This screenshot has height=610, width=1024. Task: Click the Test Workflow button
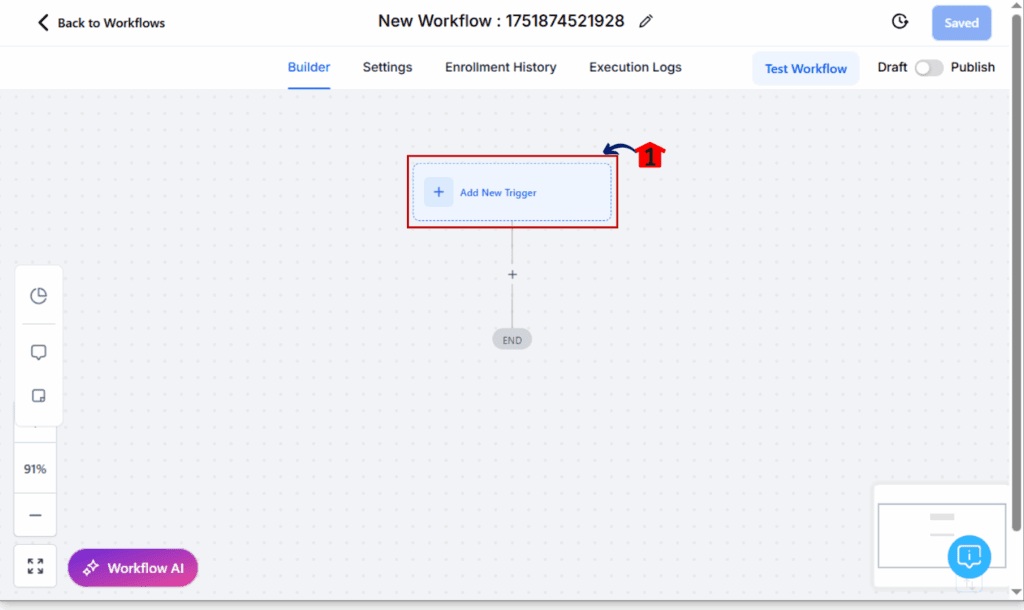tap(806, 69)
